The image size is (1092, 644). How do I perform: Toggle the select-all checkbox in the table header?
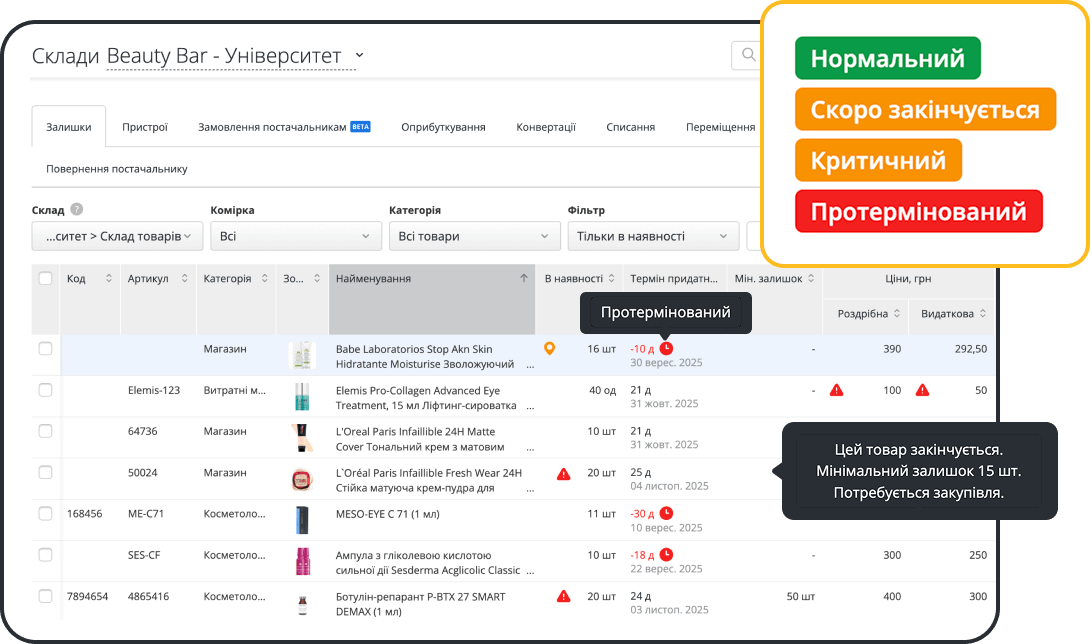point(45,279)
